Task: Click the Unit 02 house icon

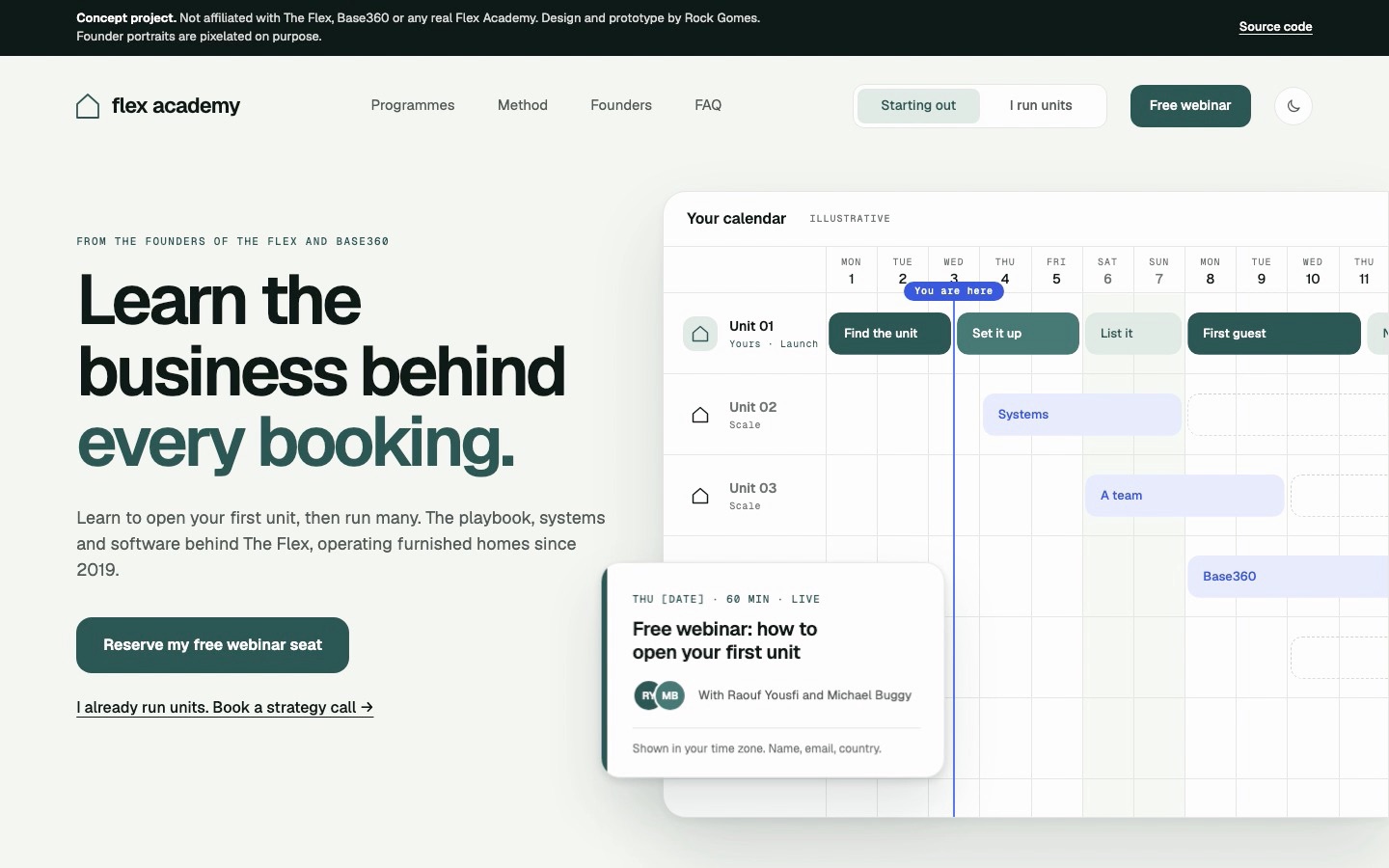Action: (x=700, y=415)
